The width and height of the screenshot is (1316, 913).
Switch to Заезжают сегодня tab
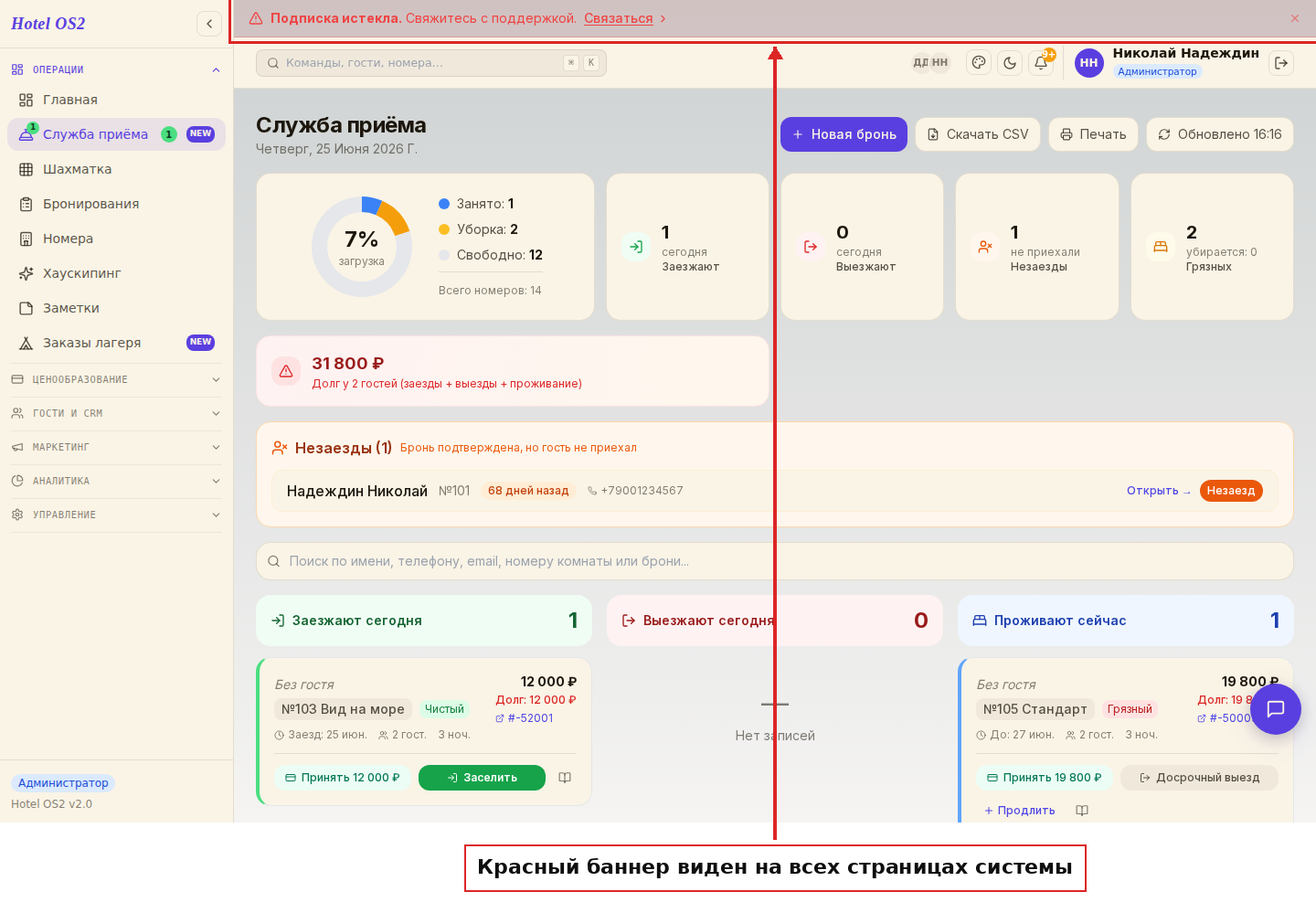pos(424,621)
